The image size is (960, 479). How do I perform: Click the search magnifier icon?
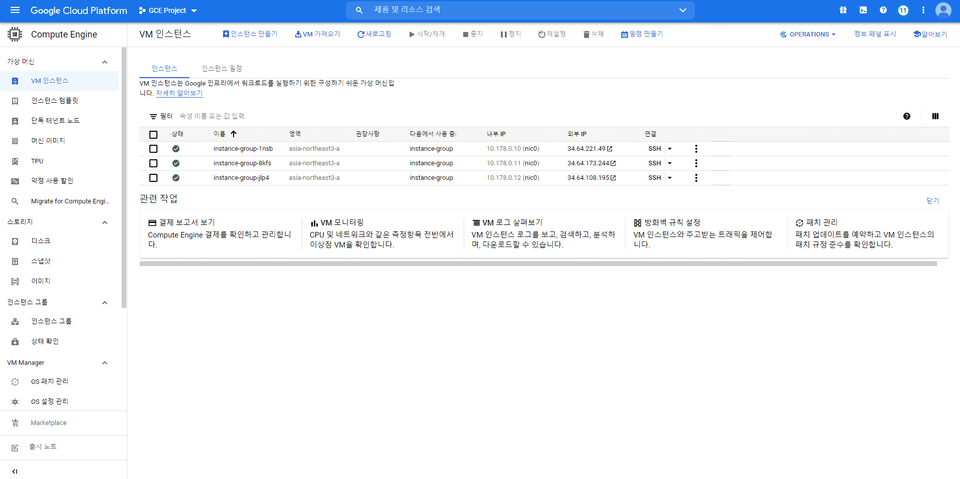pos(359,10)
